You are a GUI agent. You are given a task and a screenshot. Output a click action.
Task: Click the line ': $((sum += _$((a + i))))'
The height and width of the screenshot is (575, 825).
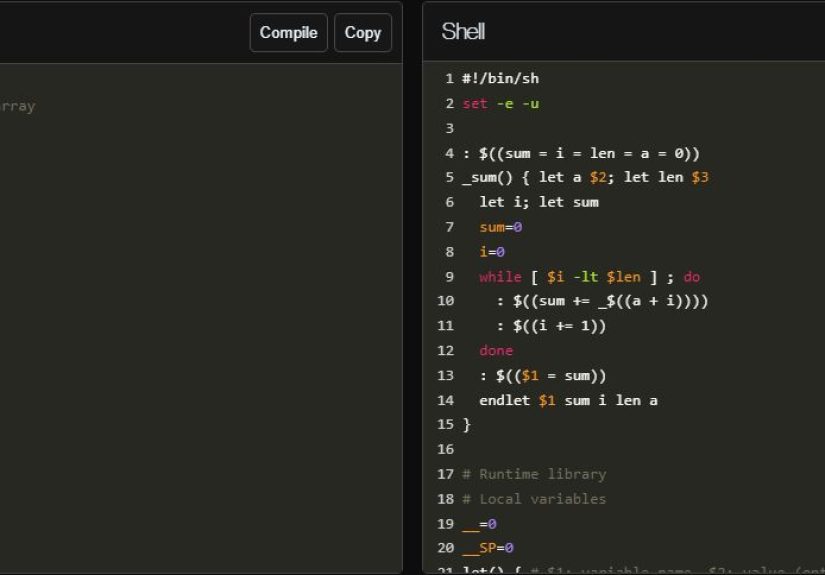(602, 301)
